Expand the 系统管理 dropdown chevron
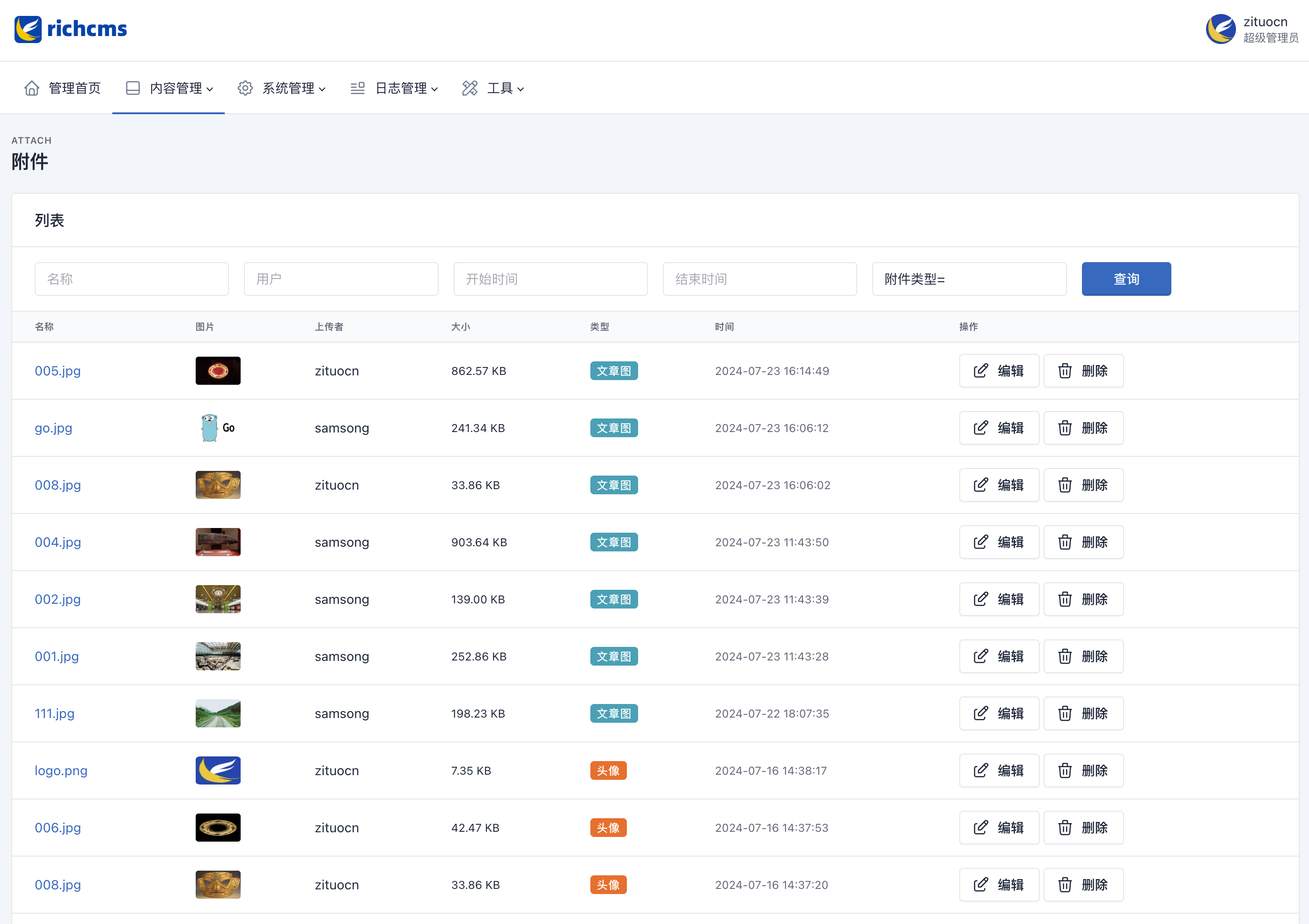 tap(322, 89)
